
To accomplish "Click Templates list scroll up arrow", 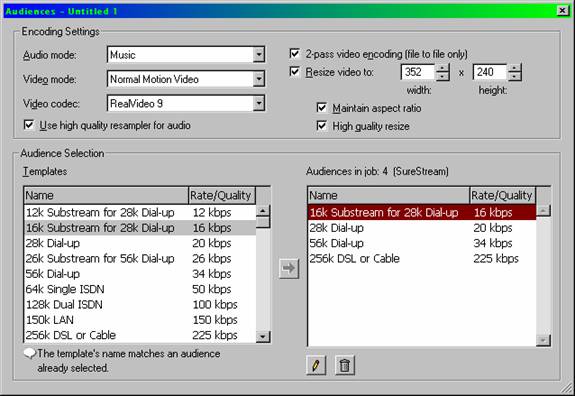I will pyautogui.click(x=263, y=211).
